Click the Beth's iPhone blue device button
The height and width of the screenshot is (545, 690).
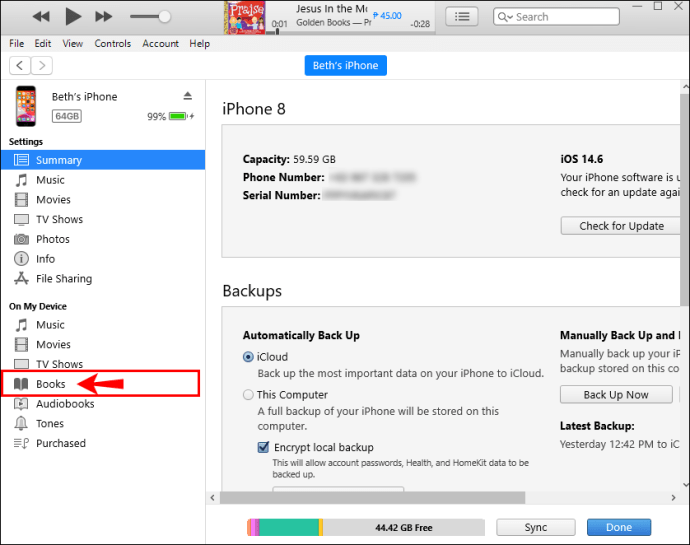345,65
